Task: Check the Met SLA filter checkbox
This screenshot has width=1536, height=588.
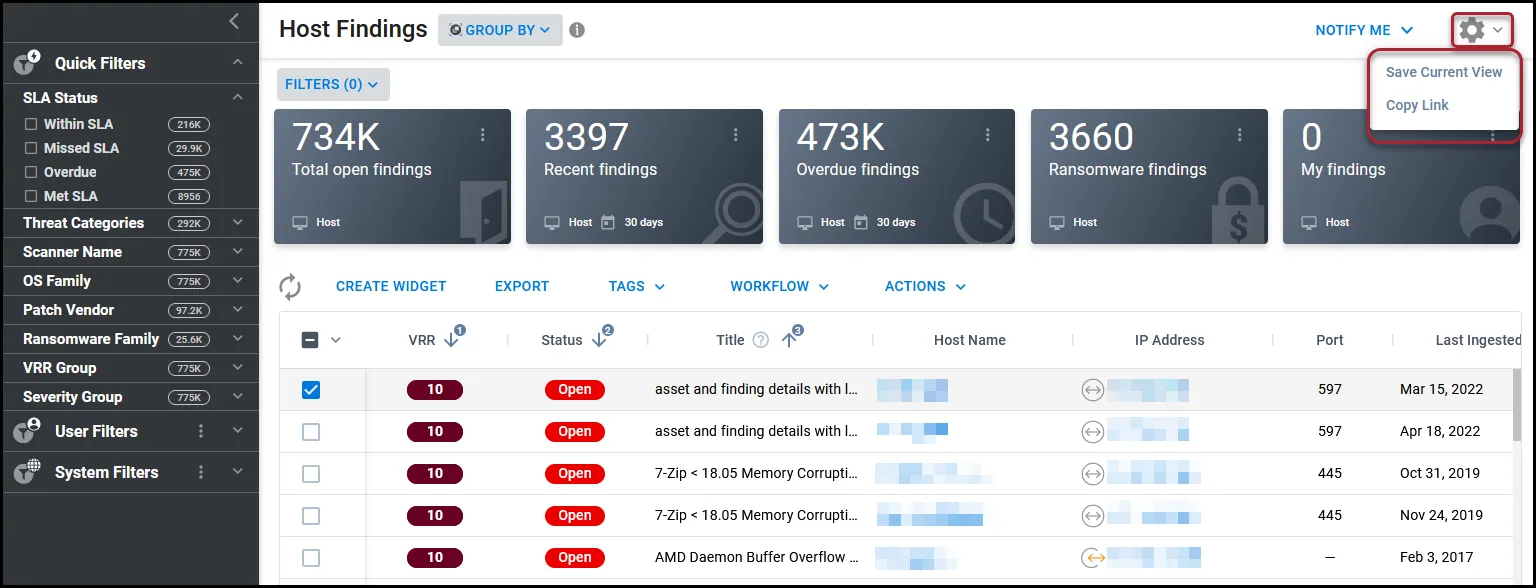Action: 31,196
